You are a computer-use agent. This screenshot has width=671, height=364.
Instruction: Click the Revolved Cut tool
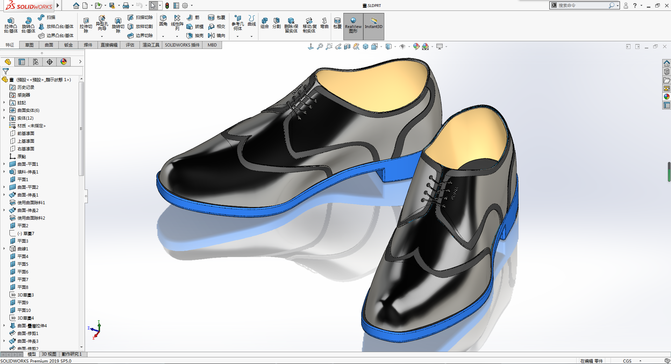pyautogui.click(x=118, y=26)
